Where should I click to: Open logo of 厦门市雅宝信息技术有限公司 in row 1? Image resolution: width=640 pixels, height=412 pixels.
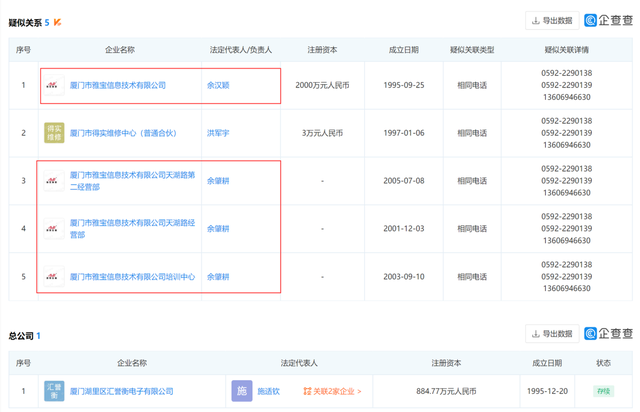[x=54, y=85]
